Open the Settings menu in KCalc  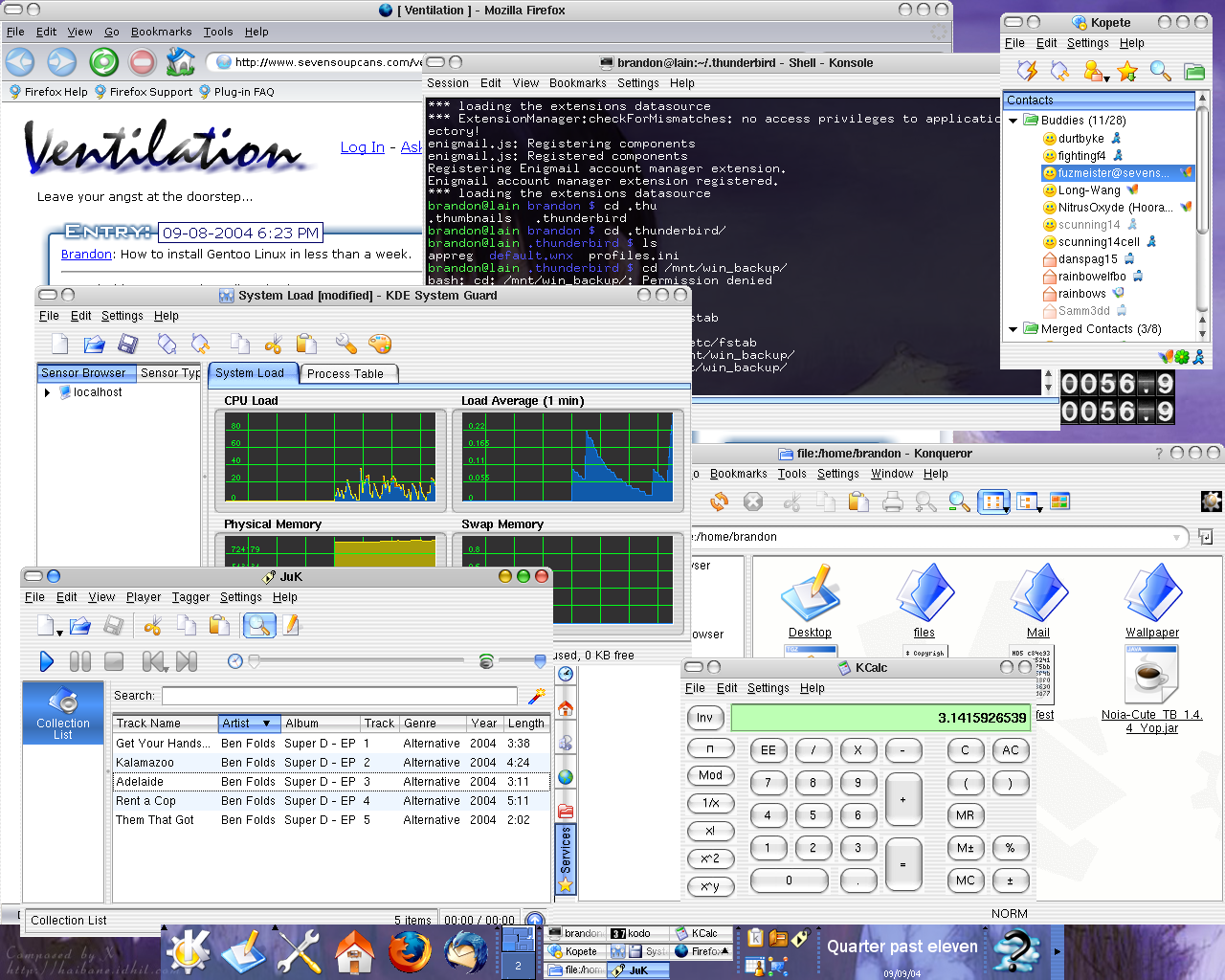768,688
